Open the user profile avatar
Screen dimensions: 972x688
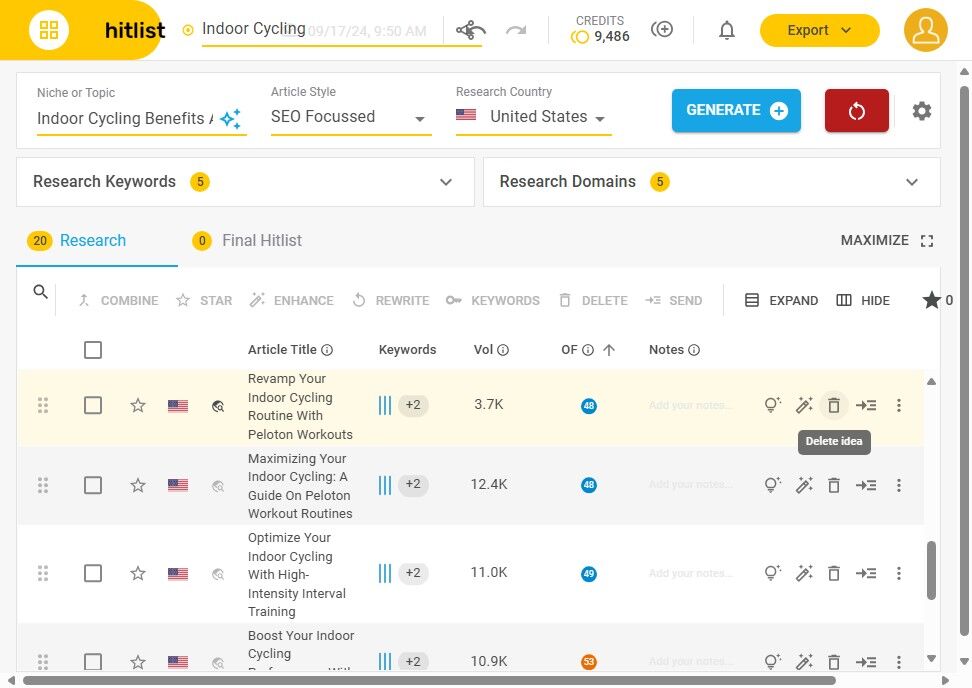click(926, 30)
